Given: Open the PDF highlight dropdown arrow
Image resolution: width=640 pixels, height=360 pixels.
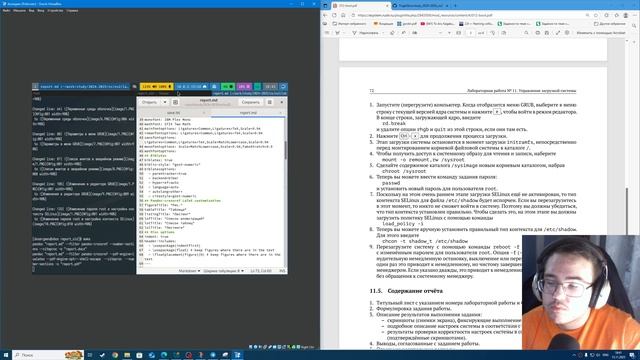Looking at the screenshot, I should [383, 33].
